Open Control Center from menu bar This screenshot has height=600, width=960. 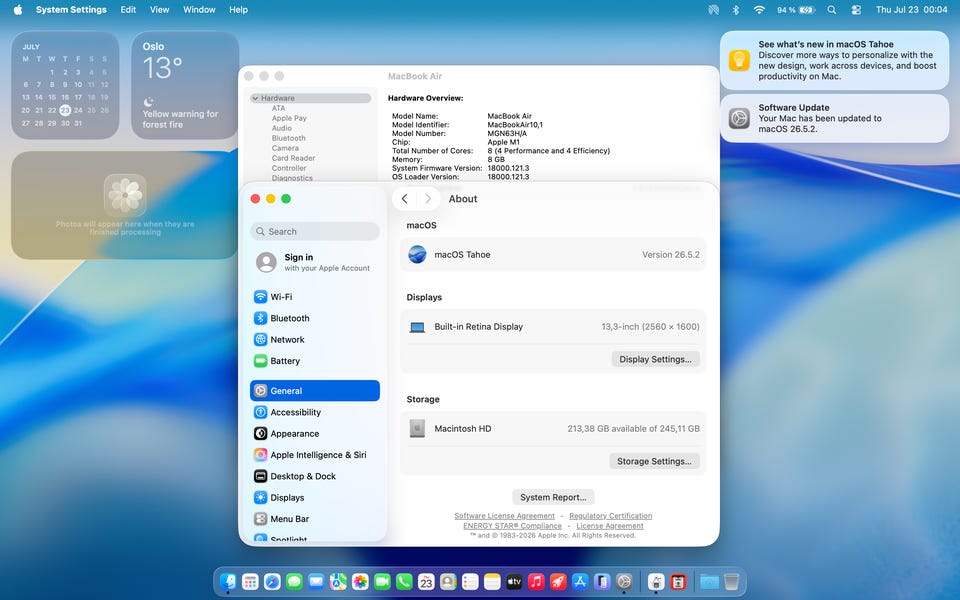[x=856, y=10]
